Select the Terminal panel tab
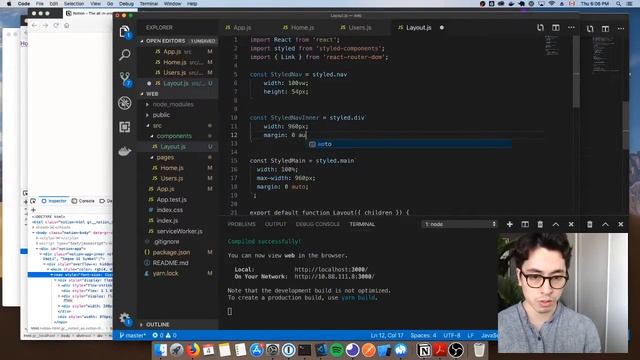Viewport: 640px width, 360px height. tap(362, 224)
